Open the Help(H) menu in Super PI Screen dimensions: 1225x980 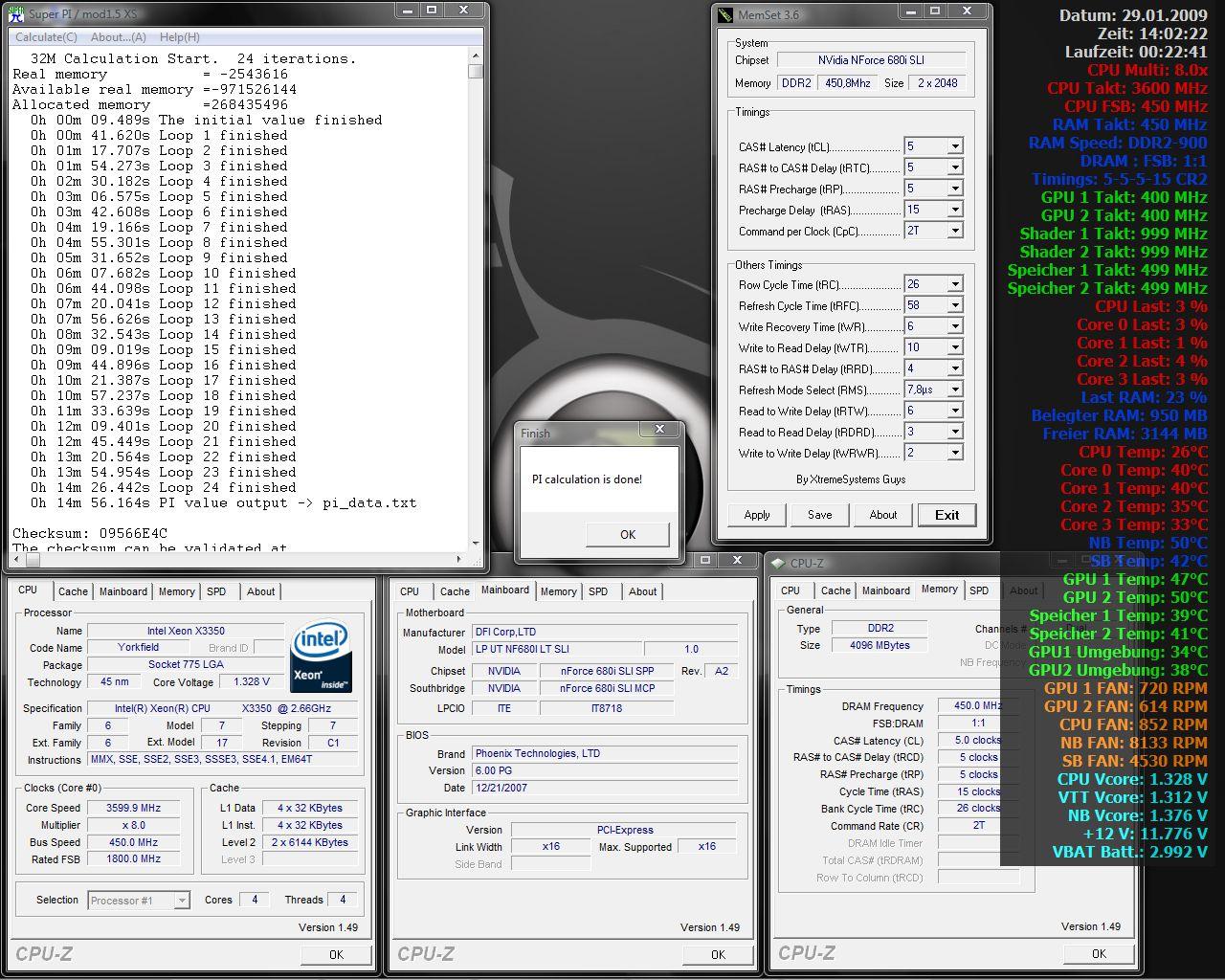point(179,37)
